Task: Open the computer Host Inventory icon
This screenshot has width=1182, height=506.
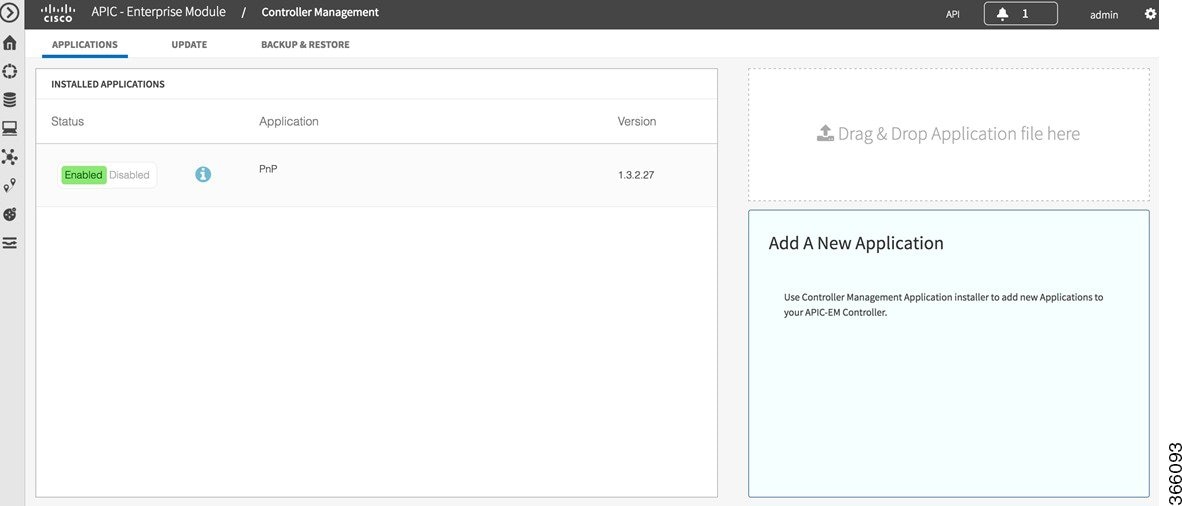Action: click(x=11, y=128)
